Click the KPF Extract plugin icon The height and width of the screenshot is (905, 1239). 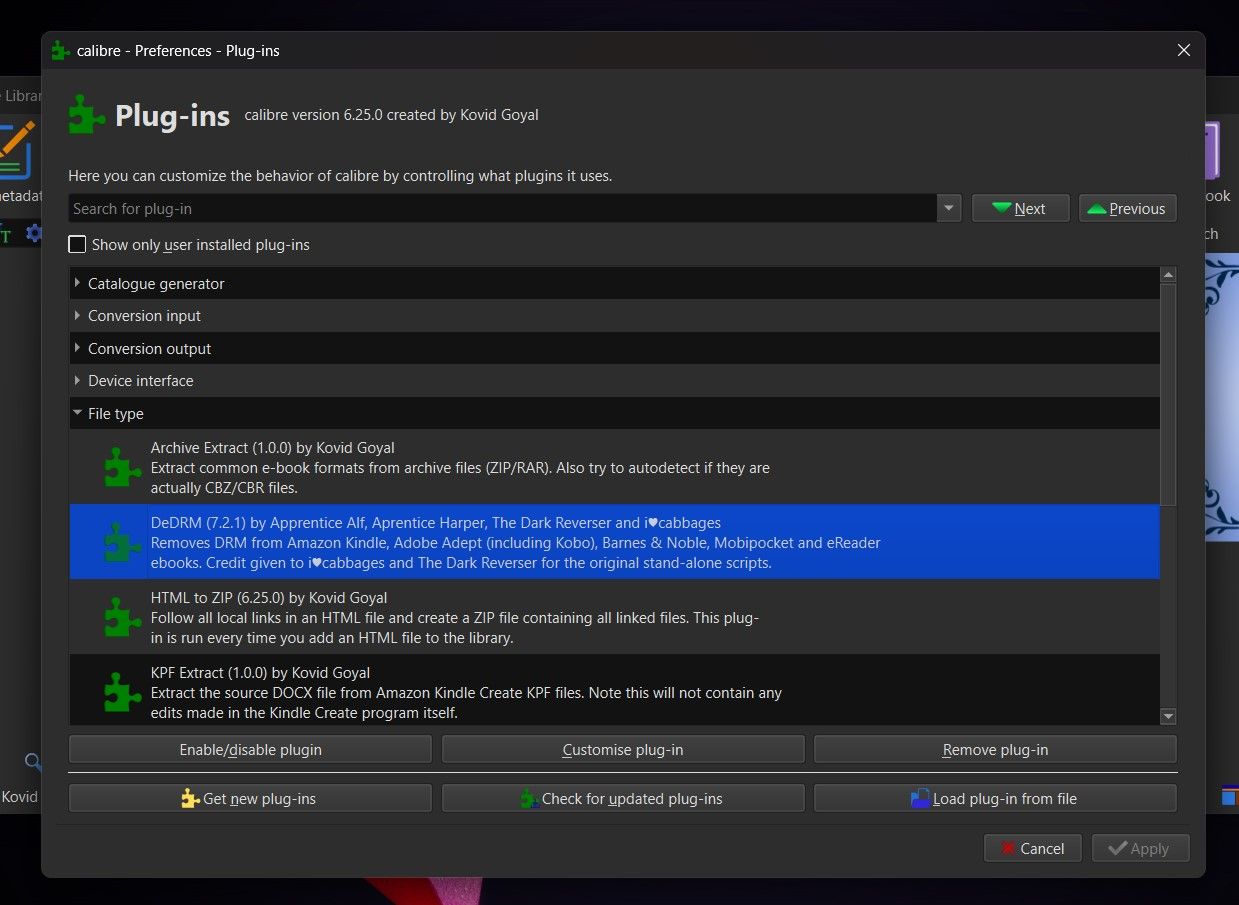coord(121,691)
